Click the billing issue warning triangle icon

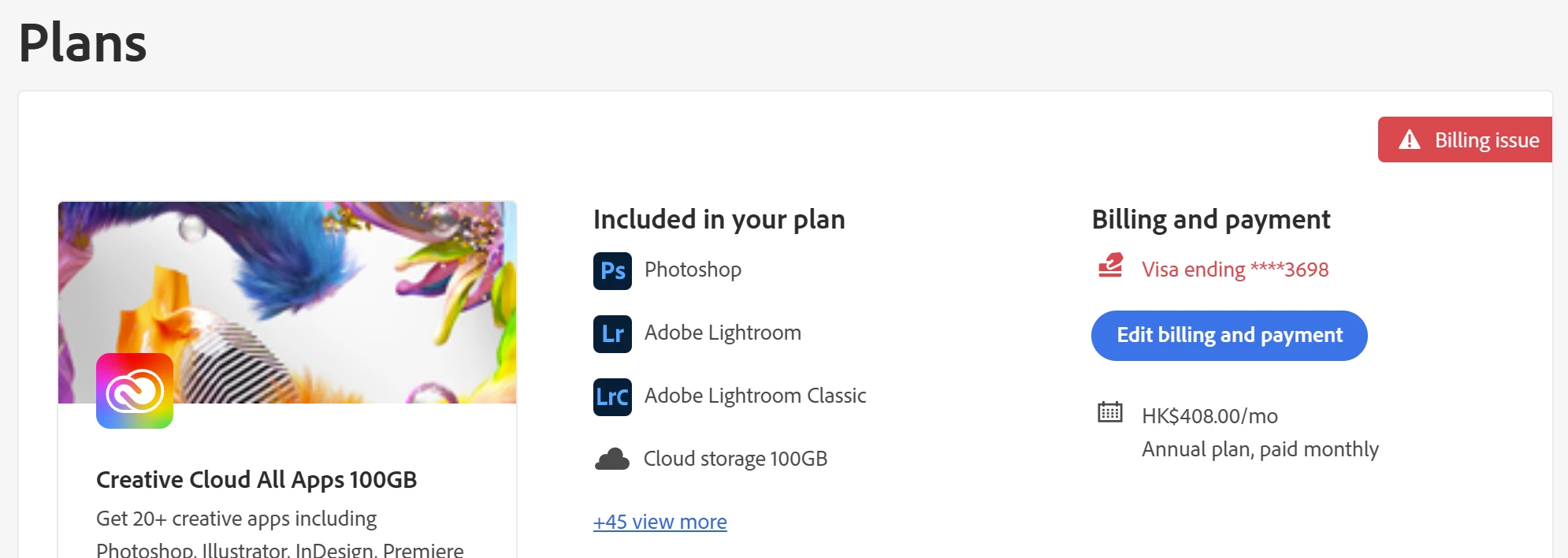click(x=1409, y=139)
